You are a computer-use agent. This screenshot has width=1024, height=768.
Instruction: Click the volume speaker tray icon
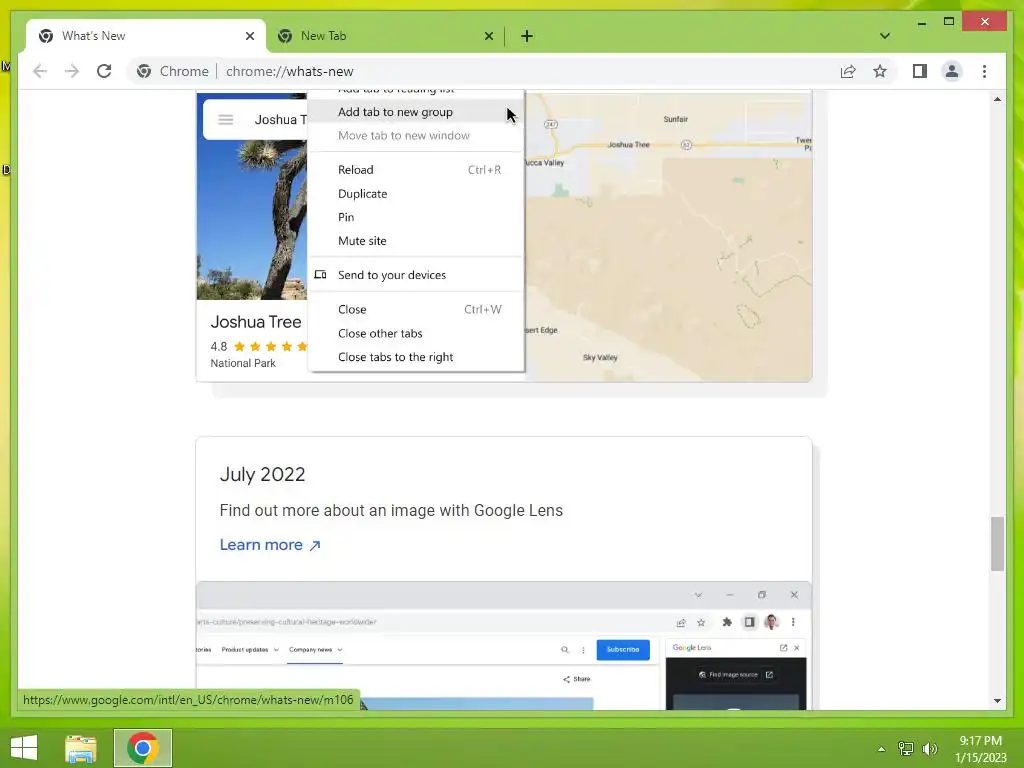[930, 749]
